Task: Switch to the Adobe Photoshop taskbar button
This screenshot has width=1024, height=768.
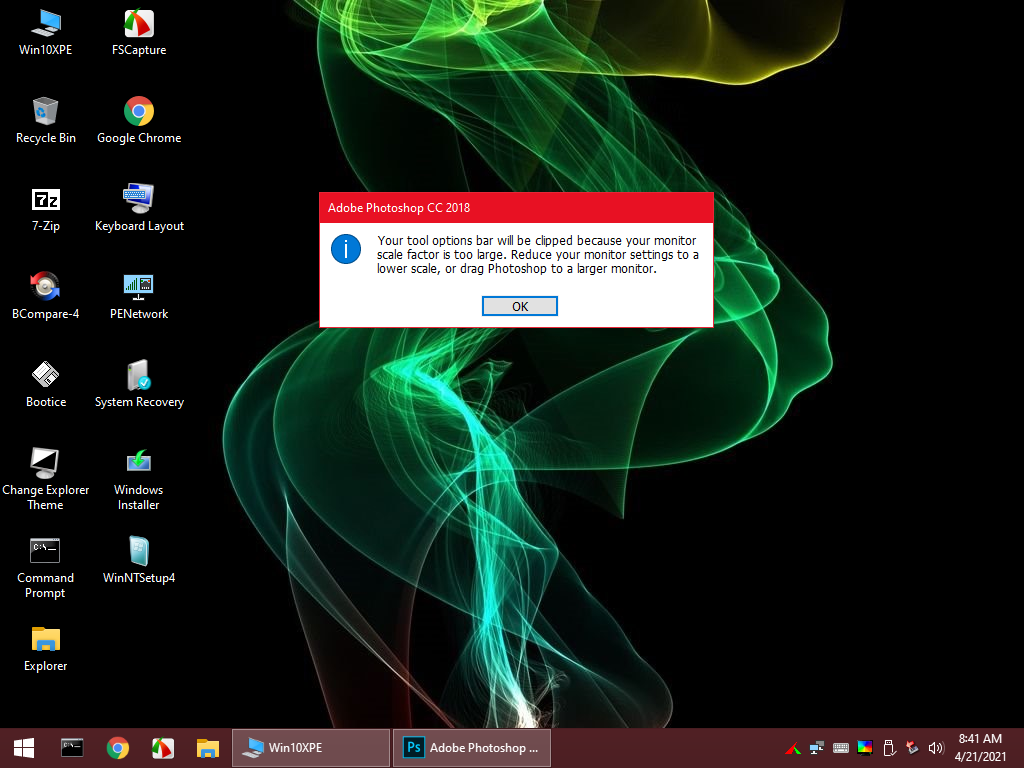Action: point(472,748)
